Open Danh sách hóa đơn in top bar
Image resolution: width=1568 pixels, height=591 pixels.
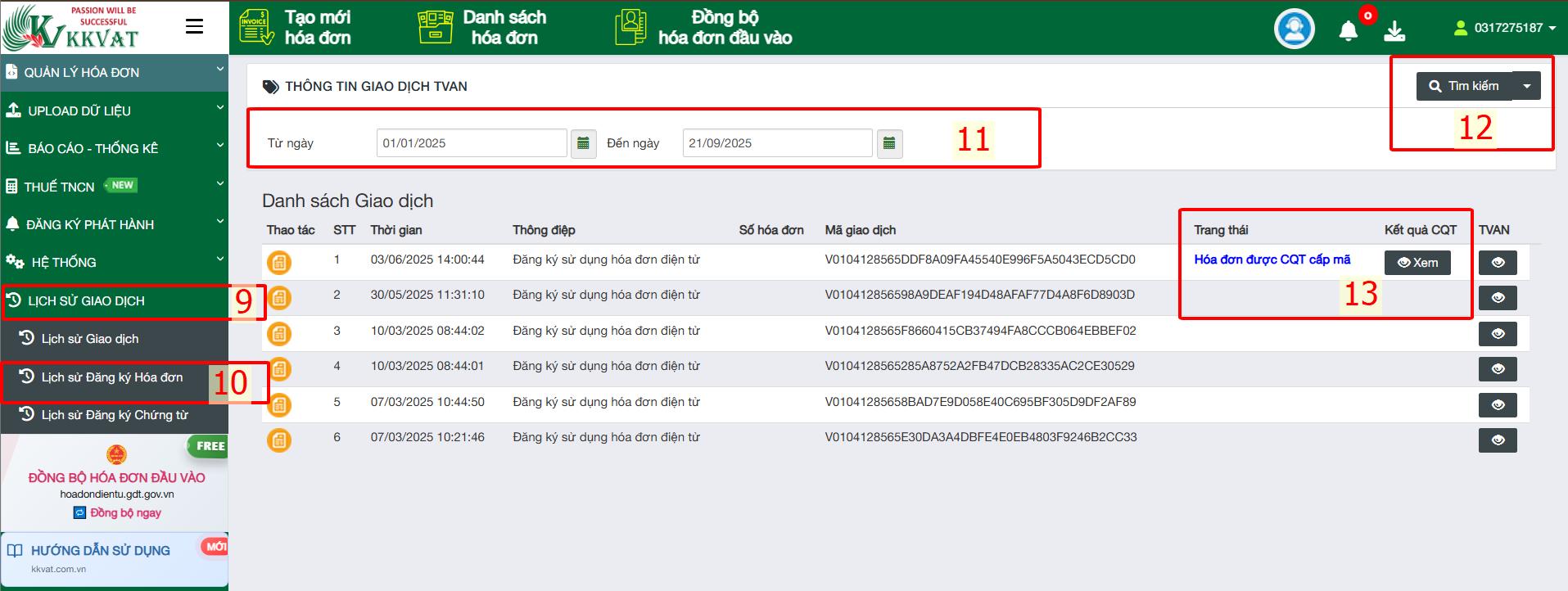pos(482,27)
